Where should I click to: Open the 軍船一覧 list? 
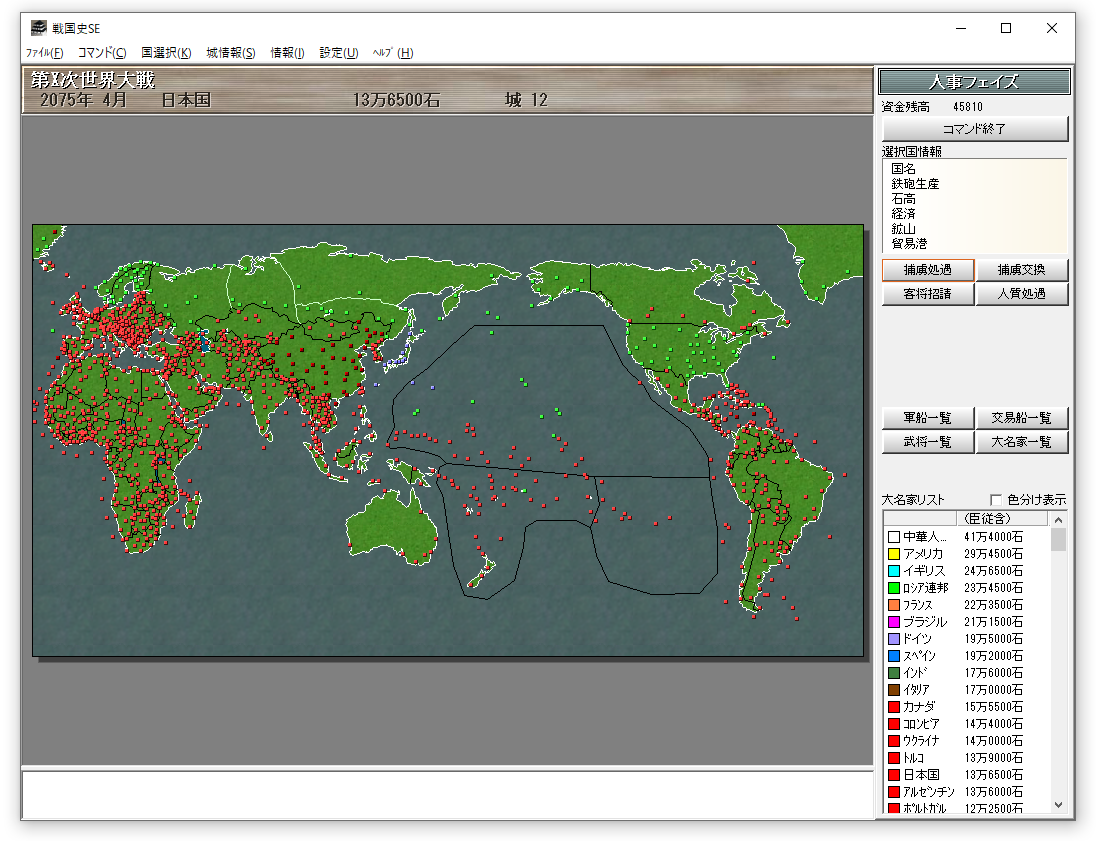click(x=927, y=418)
